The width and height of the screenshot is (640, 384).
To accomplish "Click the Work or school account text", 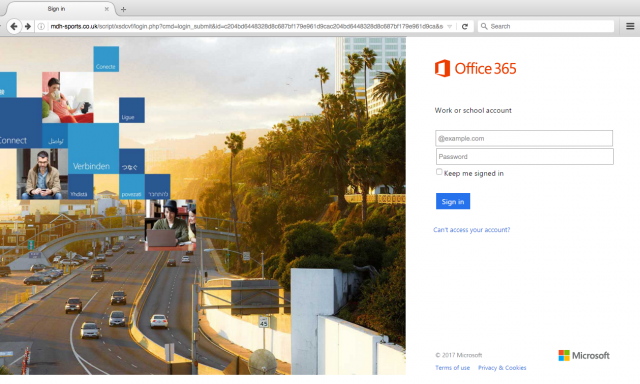I will click(473, 110).
